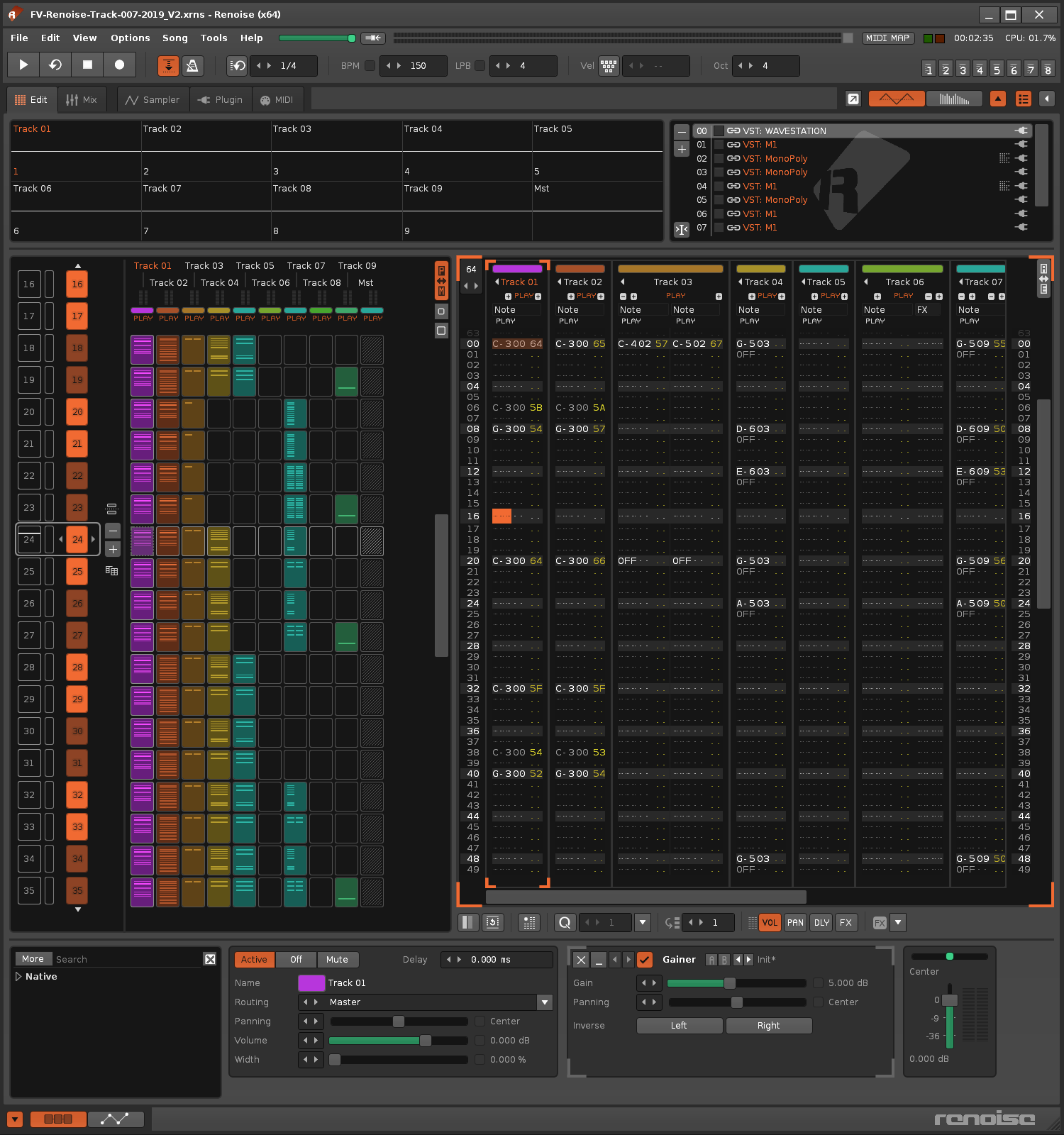Open the Options menu
Viewport: 1064px width, 1135px height.
click(131, 38)
